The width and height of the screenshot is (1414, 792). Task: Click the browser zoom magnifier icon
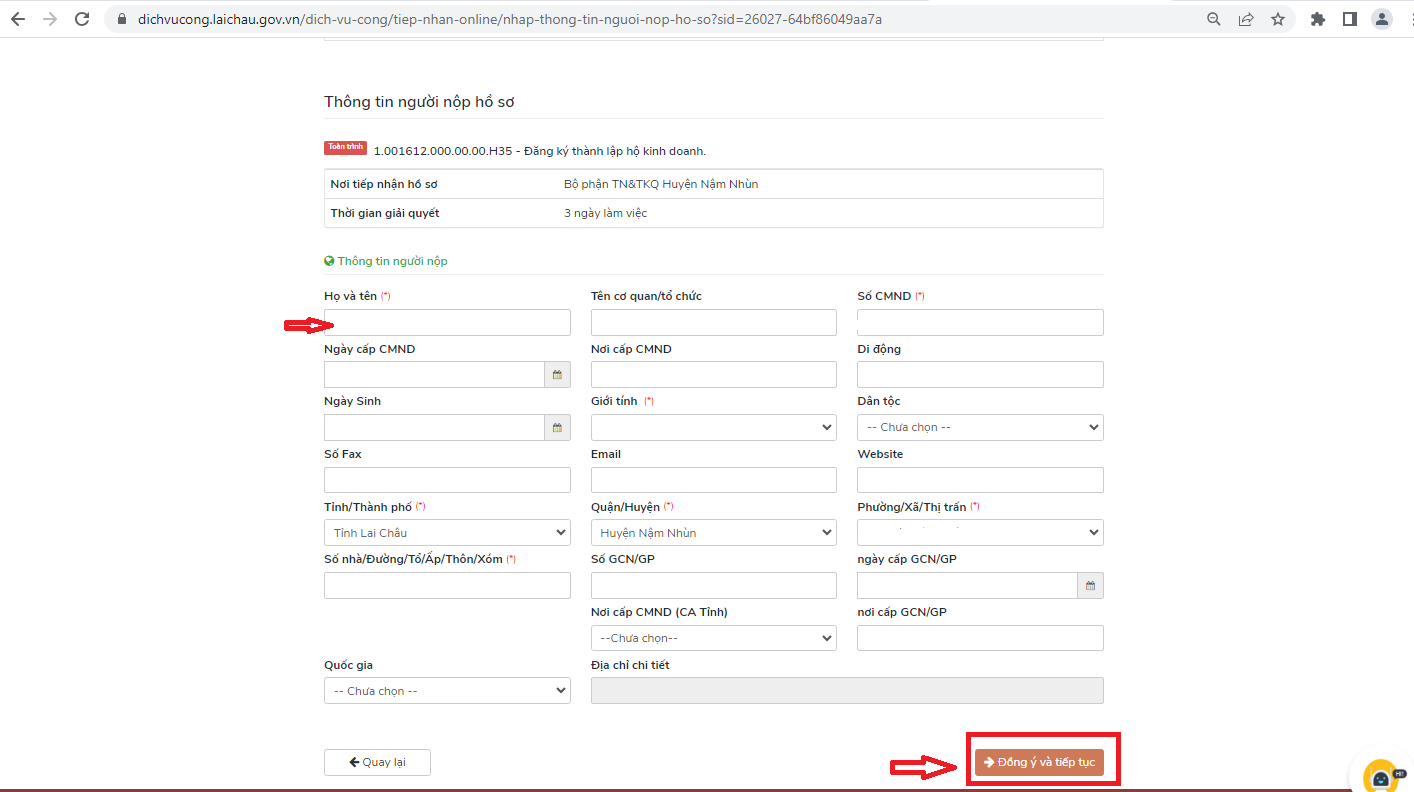click(x=1213, y=19)
